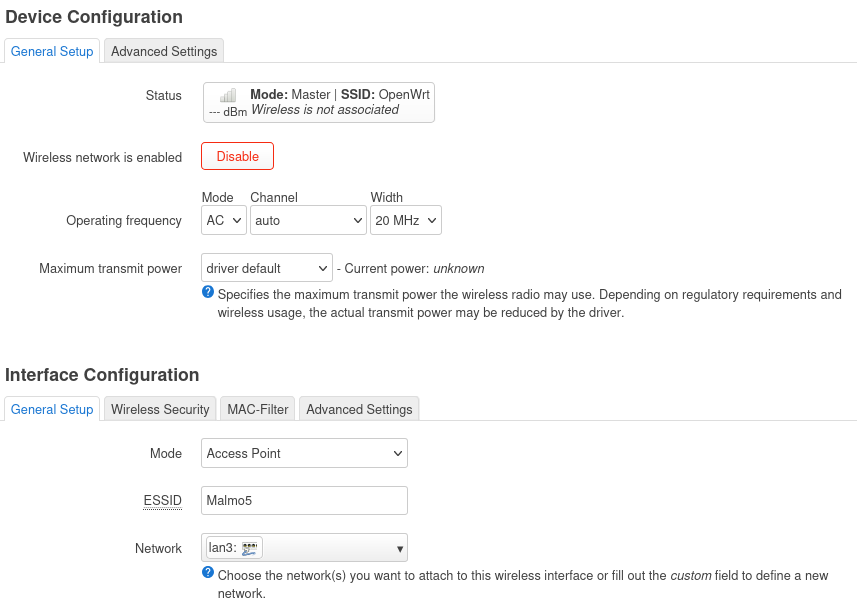Expand the Access Point mode dropdown
Image resolution: width=857 pixels, height=606 pixels.
[x=304, y=453]
